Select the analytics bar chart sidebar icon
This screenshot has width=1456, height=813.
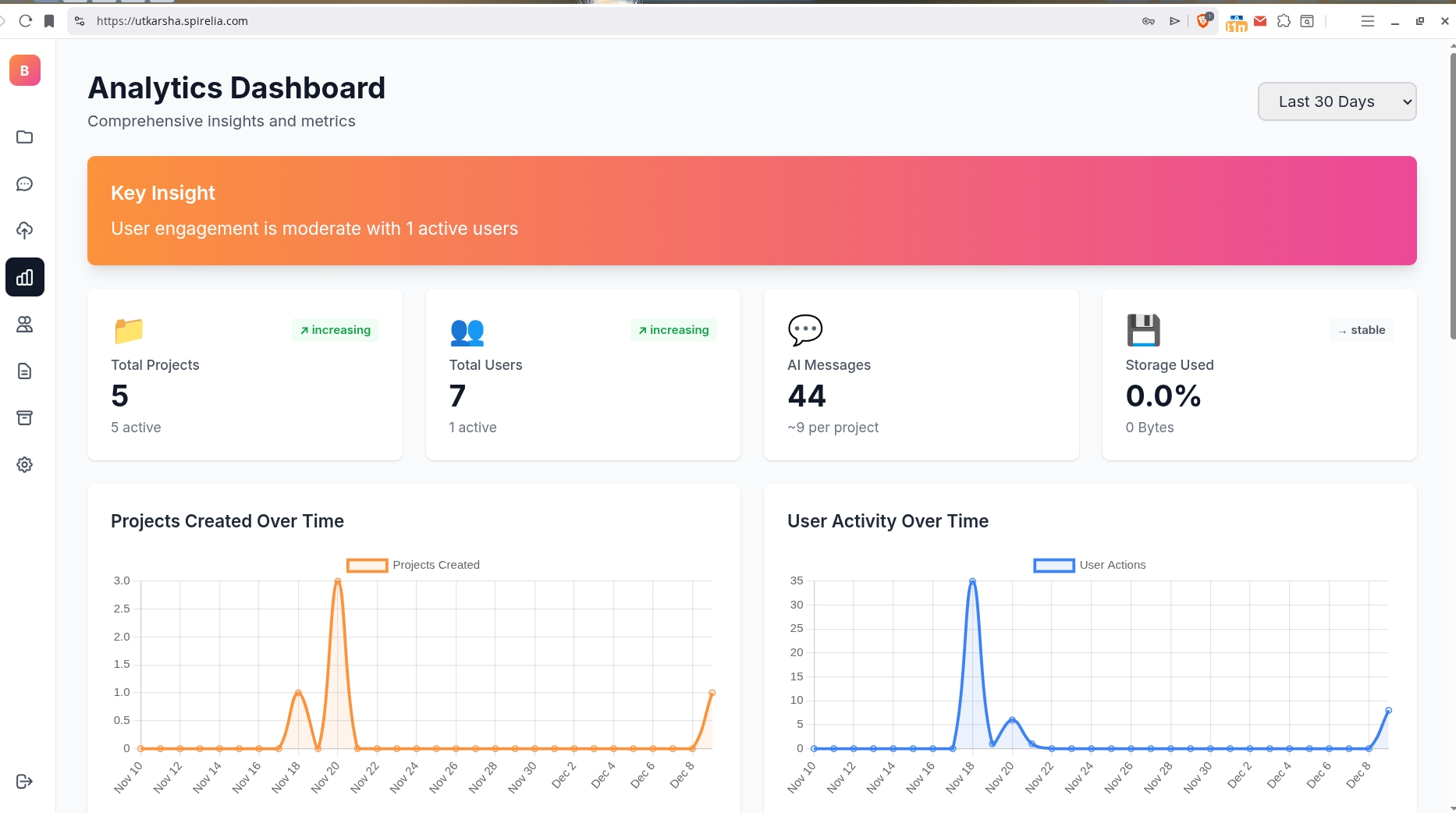25,278
